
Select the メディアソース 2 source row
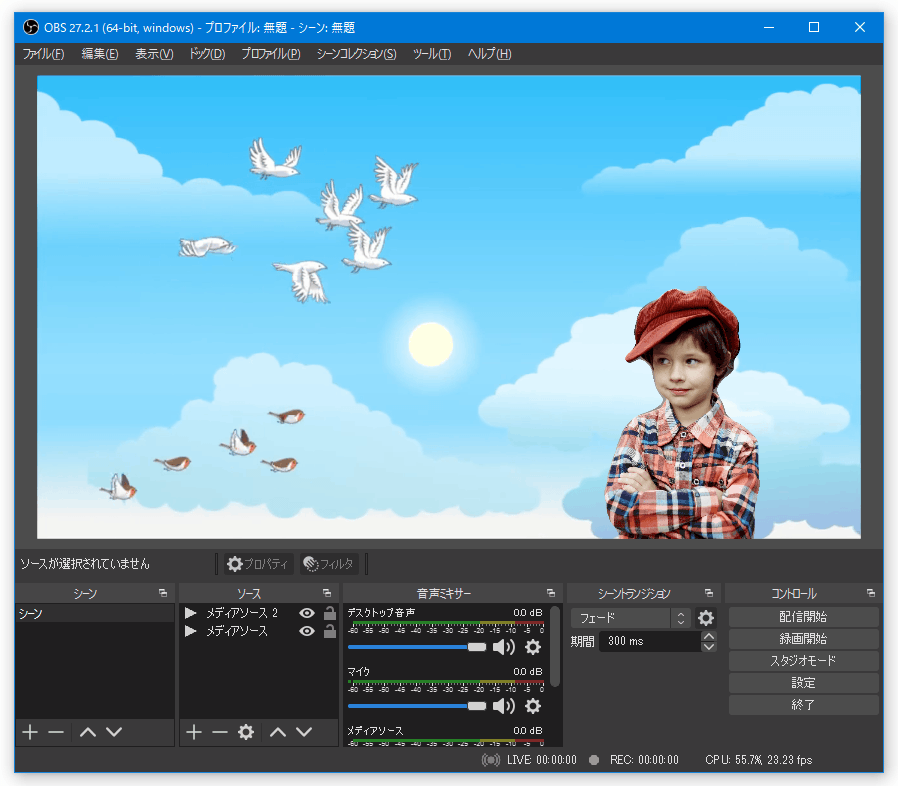pyautogui.click(x=259, y=613)
